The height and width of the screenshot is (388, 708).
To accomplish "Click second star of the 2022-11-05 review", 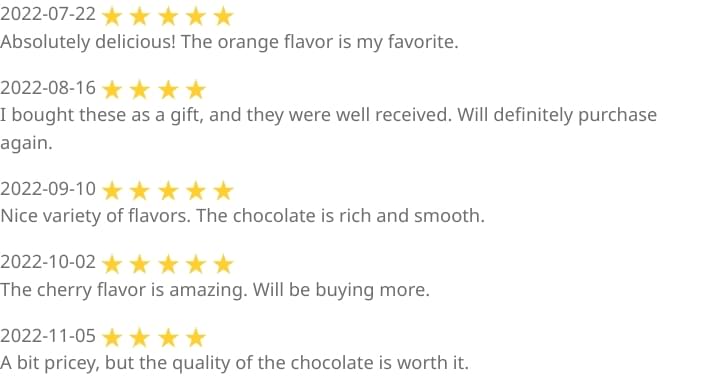I will pos(140,338).
